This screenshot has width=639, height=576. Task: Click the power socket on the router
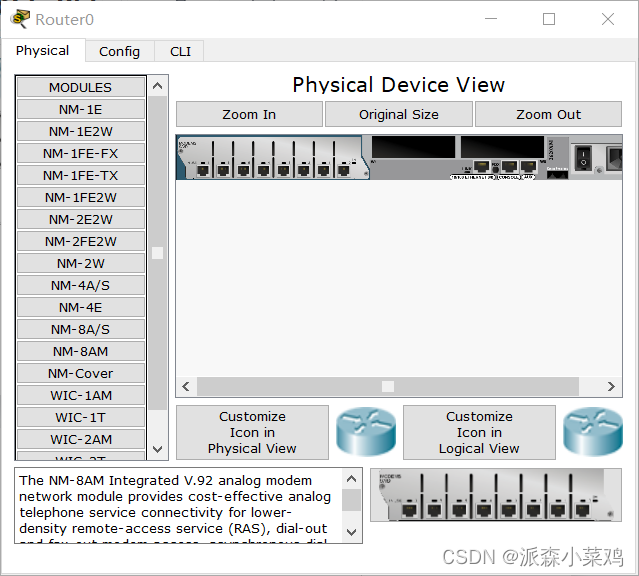(615, 158)
